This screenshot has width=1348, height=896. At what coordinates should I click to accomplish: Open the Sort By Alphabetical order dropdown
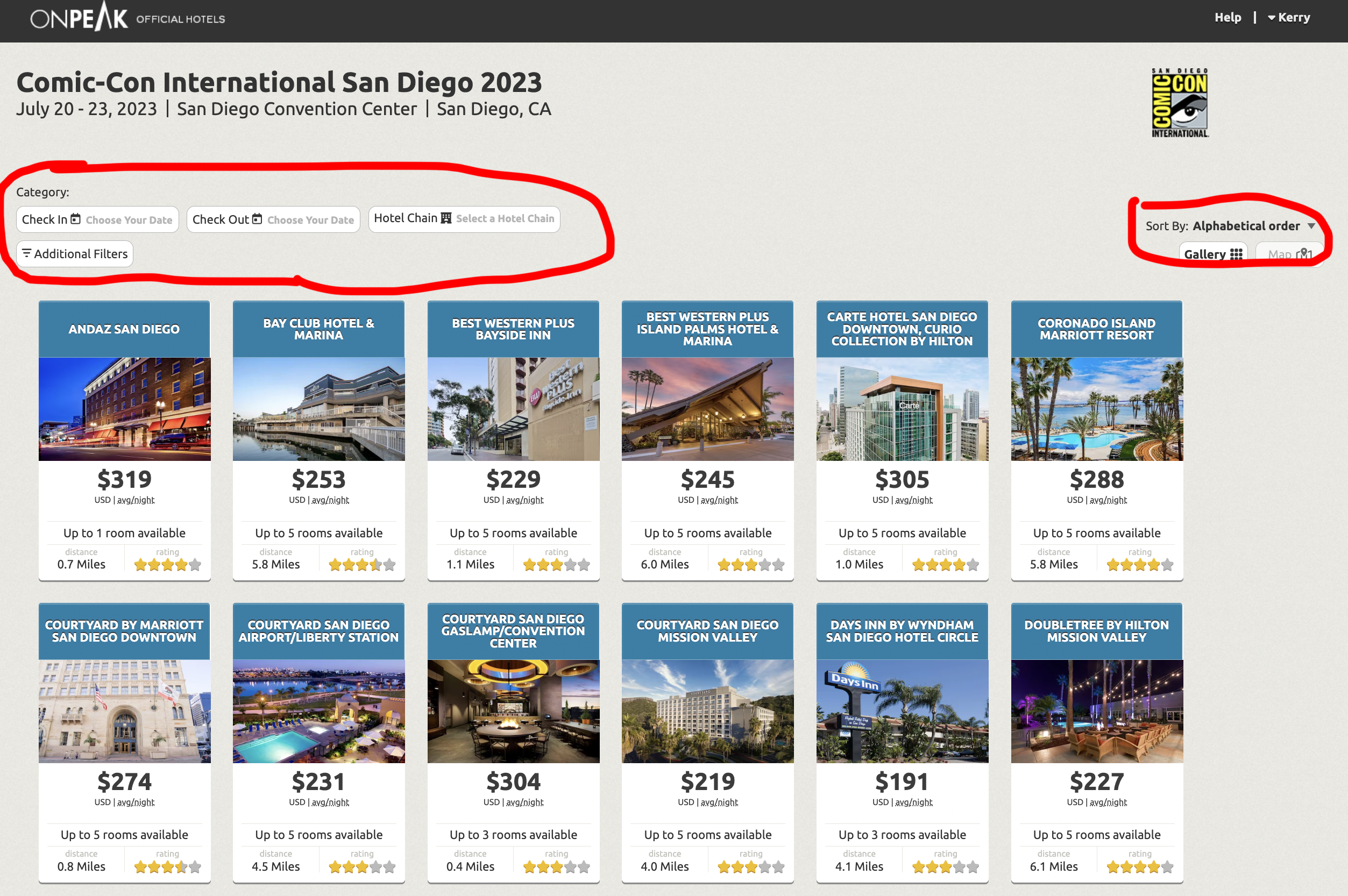[x=1230, y=226]
